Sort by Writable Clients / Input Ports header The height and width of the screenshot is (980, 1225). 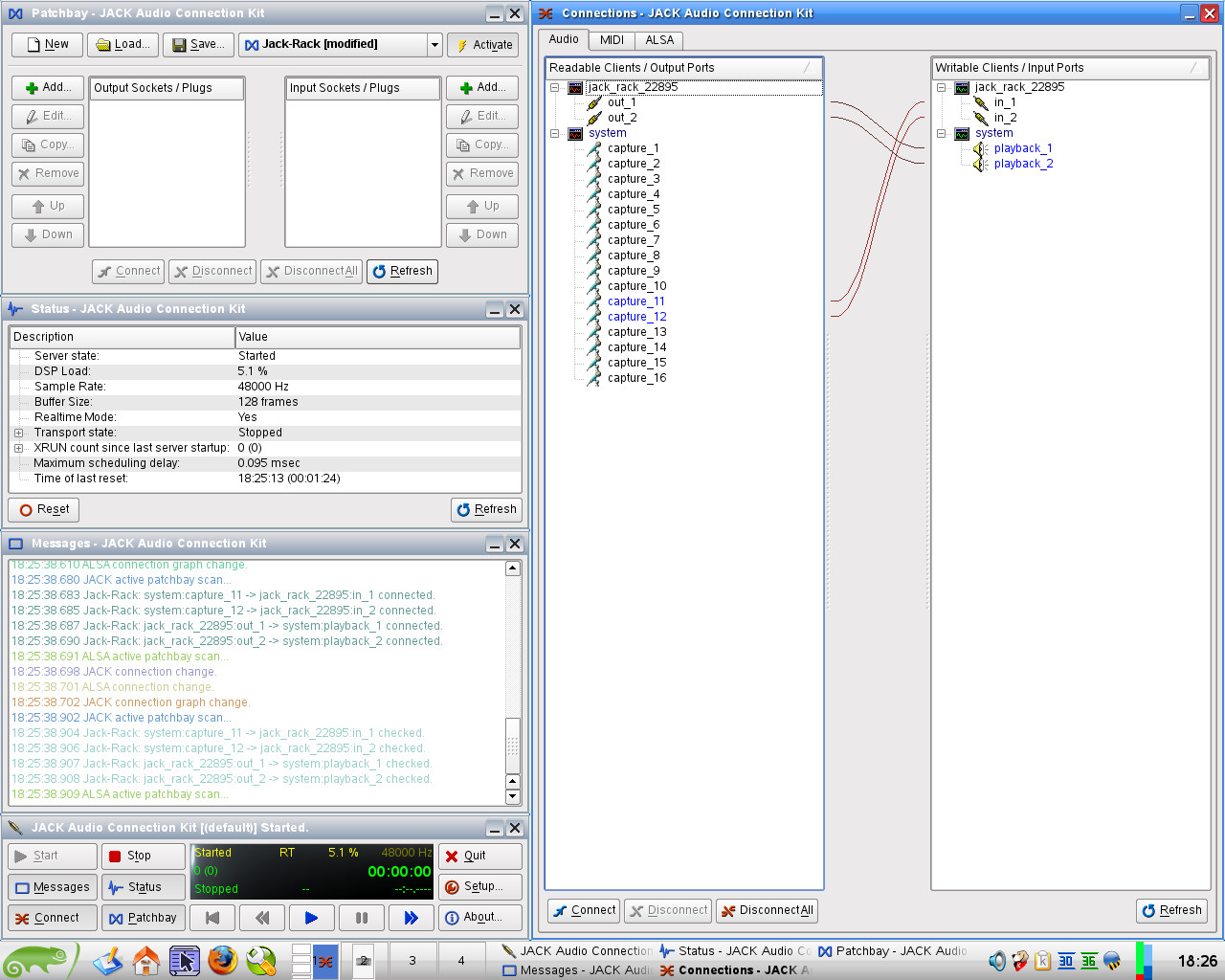[1070, 68]
